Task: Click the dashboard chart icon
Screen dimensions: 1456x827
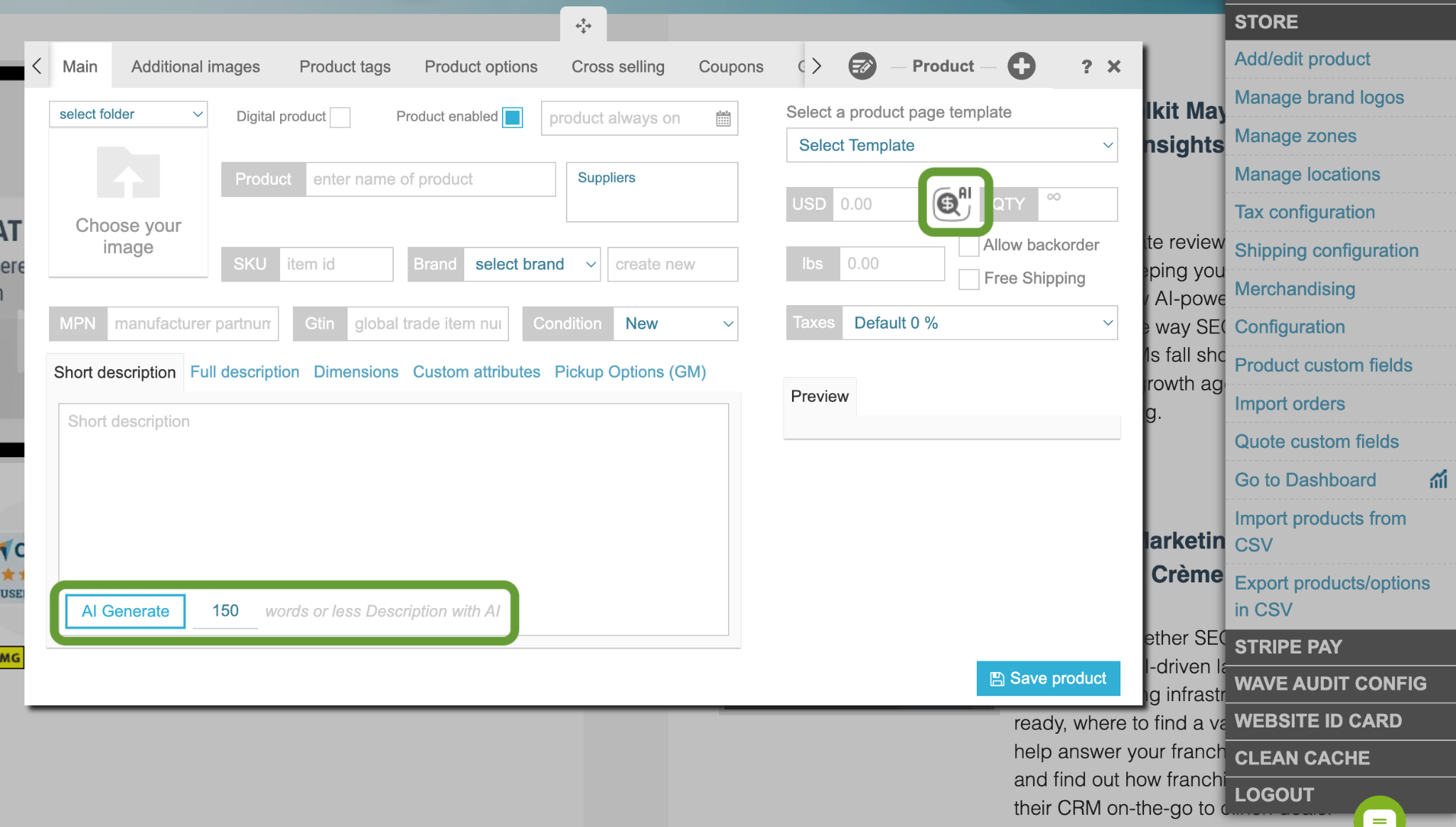Action: (1438, 479)
